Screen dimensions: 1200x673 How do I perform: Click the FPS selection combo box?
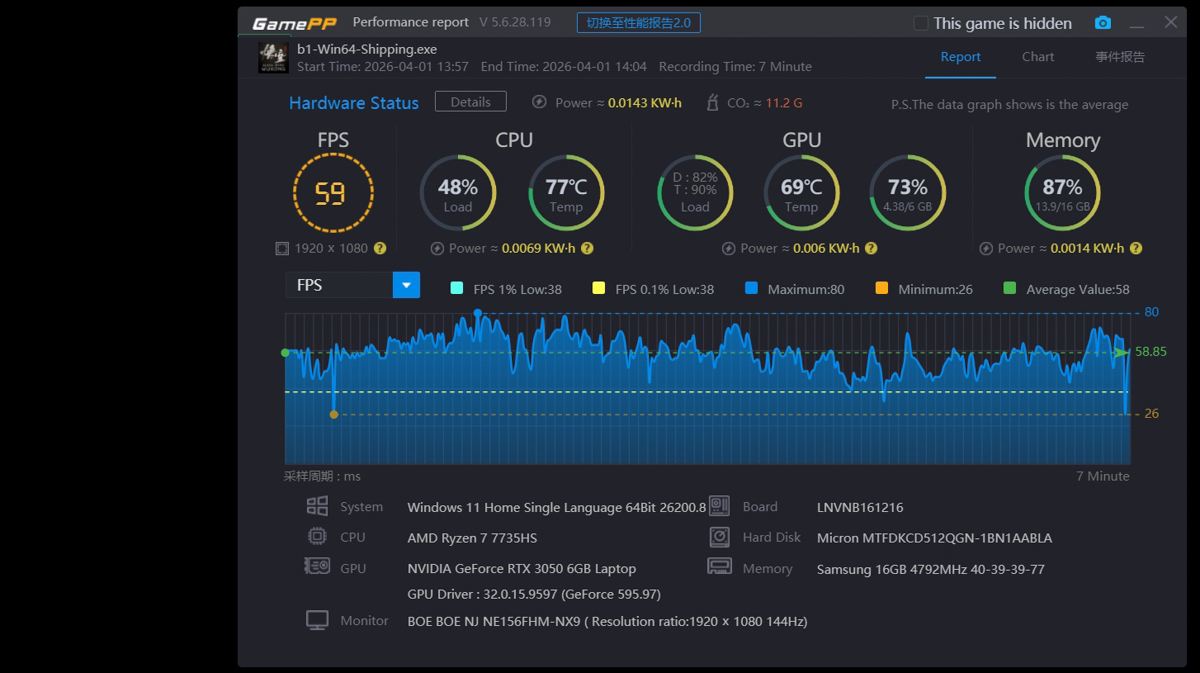[x=339, y=285]
